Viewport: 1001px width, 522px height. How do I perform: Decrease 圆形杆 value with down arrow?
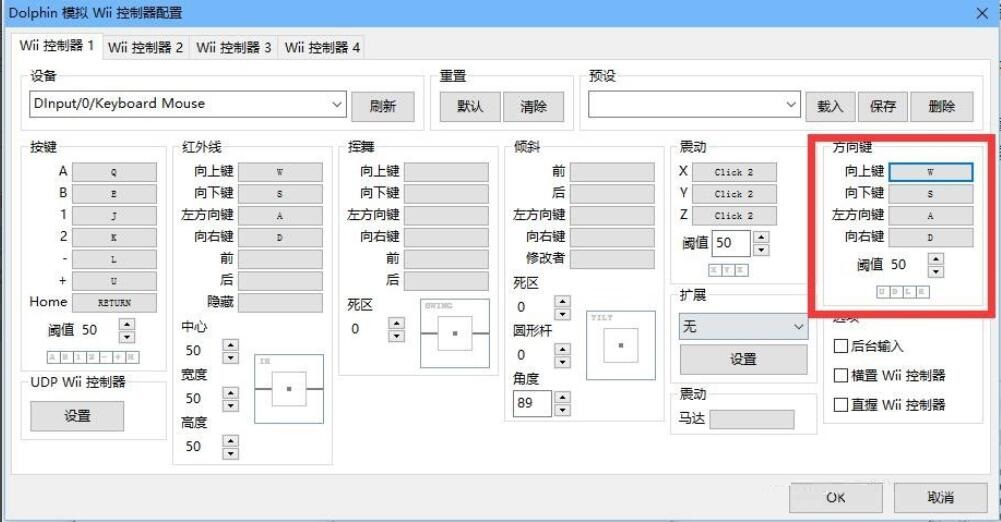(x=562, y=362)
